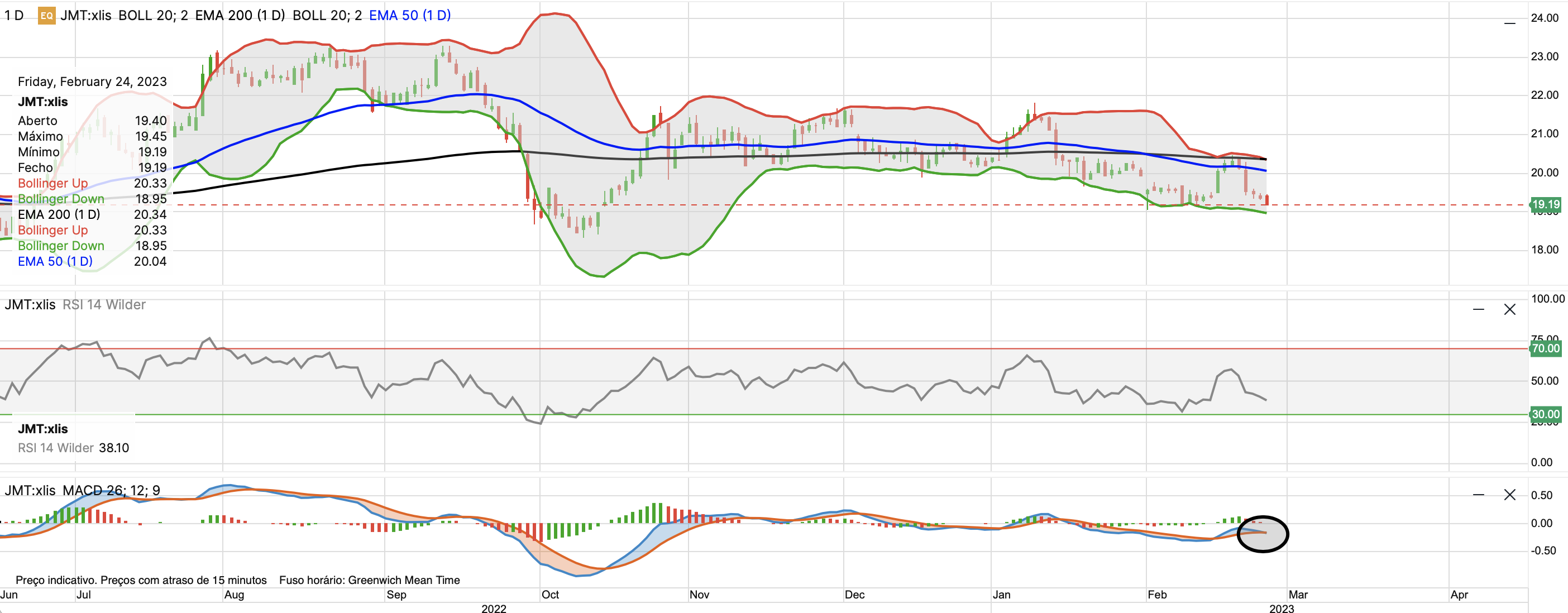Select the JMT:xlis symbol label in header
This screenshot has width=1568, height=613.
point(86,16)
